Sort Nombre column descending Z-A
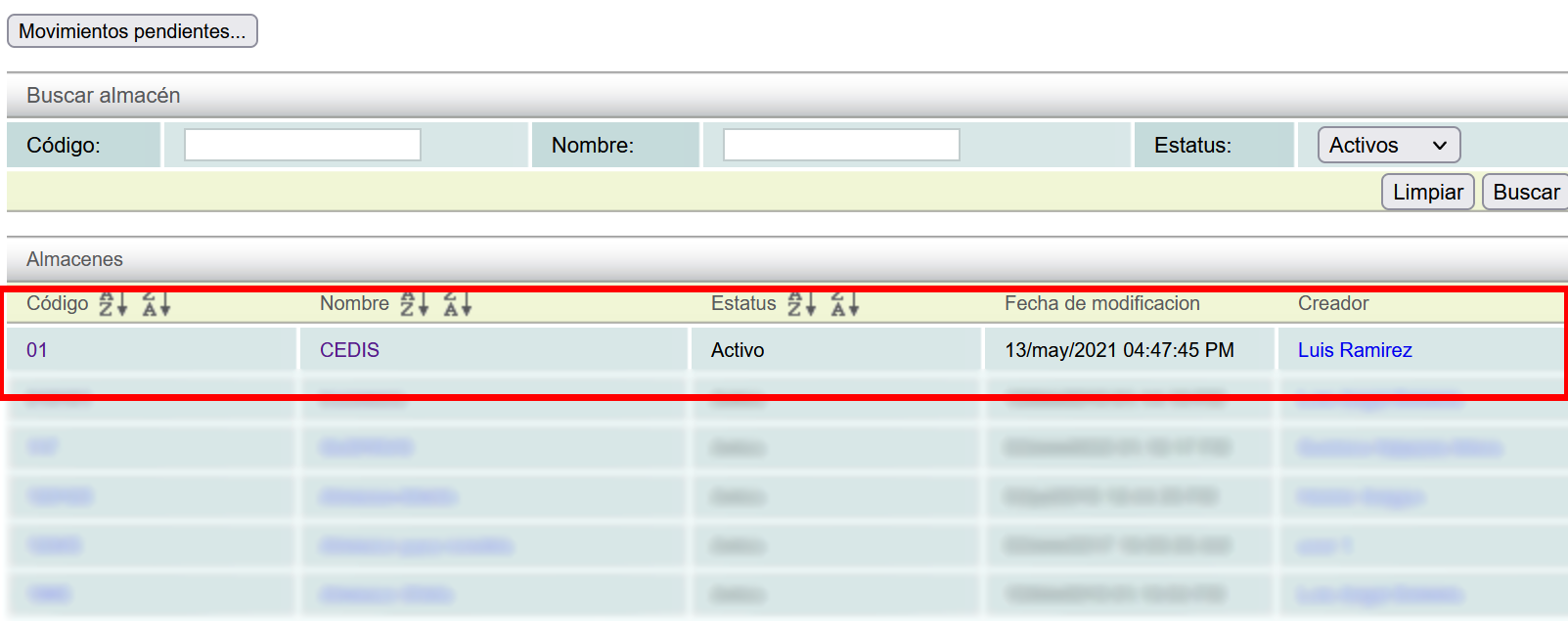 point(458,305)
